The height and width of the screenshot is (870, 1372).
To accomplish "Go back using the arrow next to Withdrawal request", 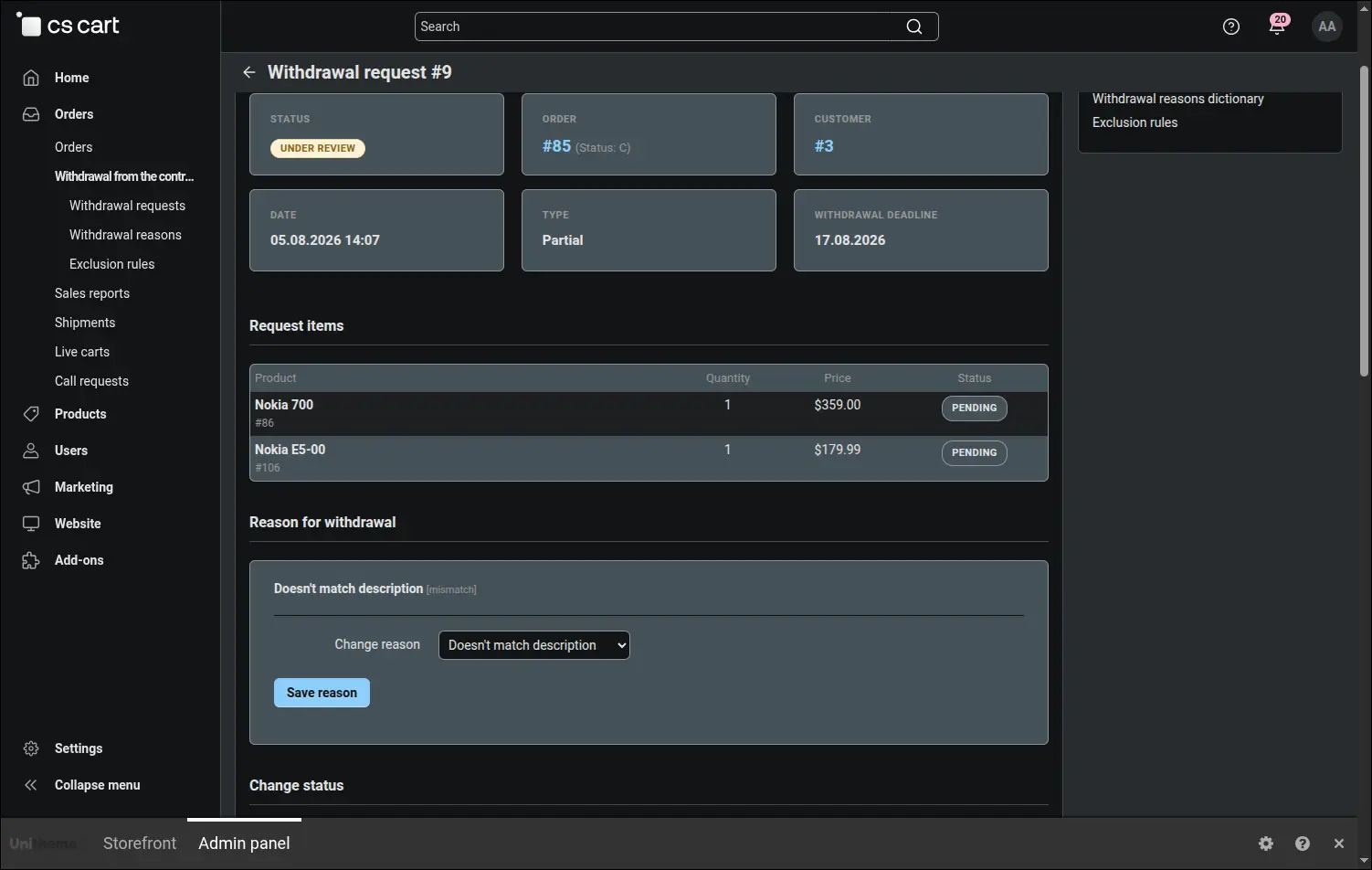I will pyautogui.click(x=248, y=72).
